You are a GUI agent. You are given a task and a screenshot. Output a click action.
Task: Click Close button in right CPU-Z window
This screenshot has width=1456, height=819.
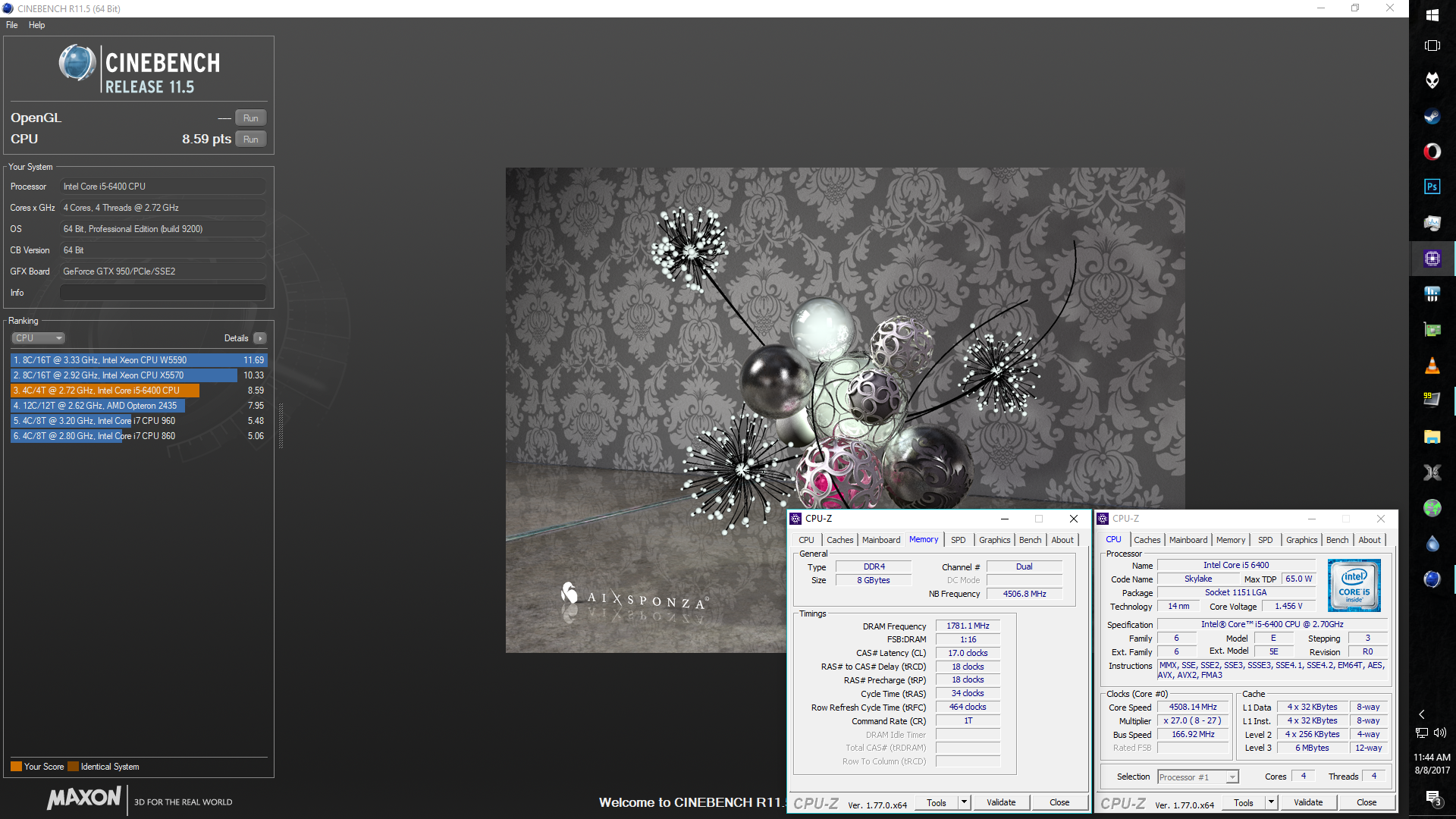1367,802
